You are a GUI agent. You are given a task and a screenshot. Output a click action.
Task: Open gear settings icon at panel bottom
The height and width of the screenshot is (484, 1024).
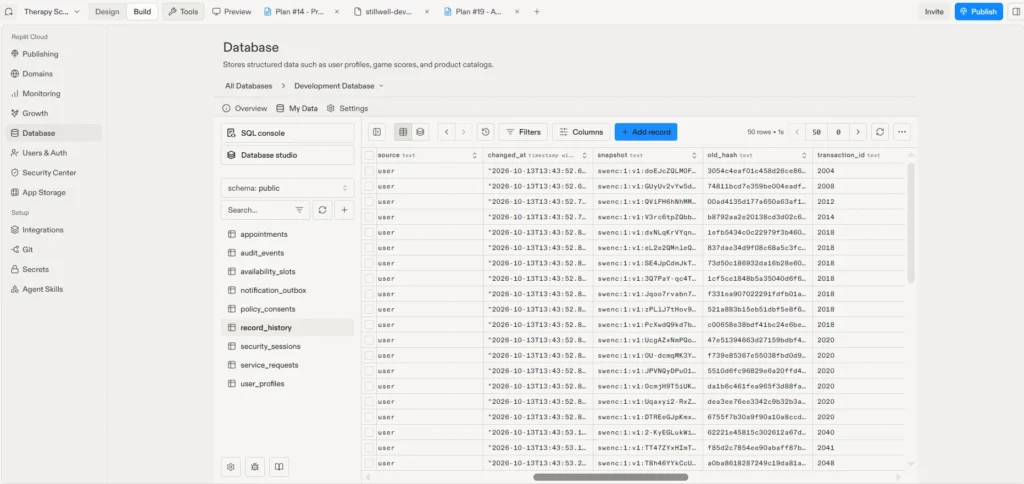pyautogui.click(x=231, y=467)
